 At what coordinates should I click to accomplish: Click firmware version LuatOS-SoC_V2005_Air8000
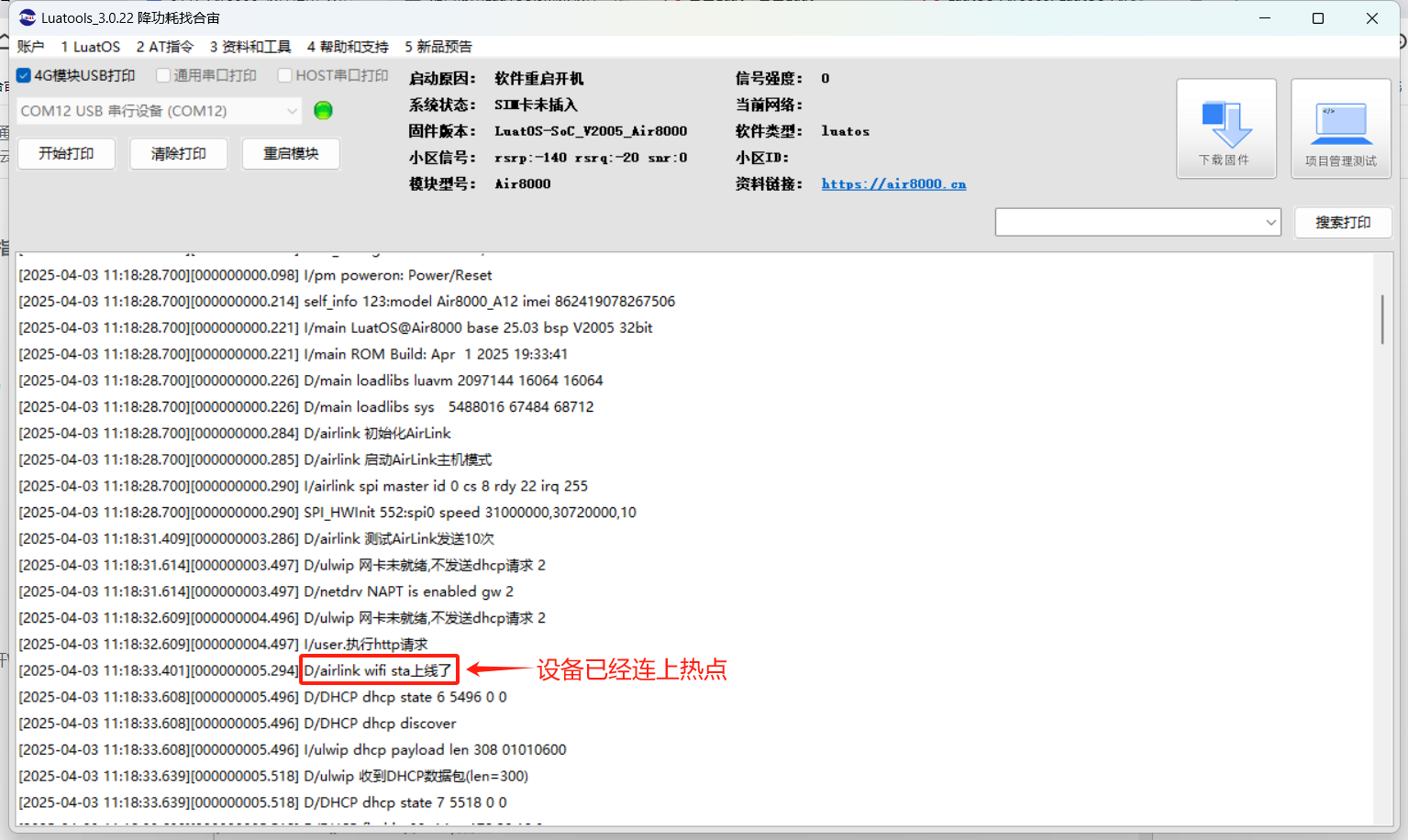591,131
